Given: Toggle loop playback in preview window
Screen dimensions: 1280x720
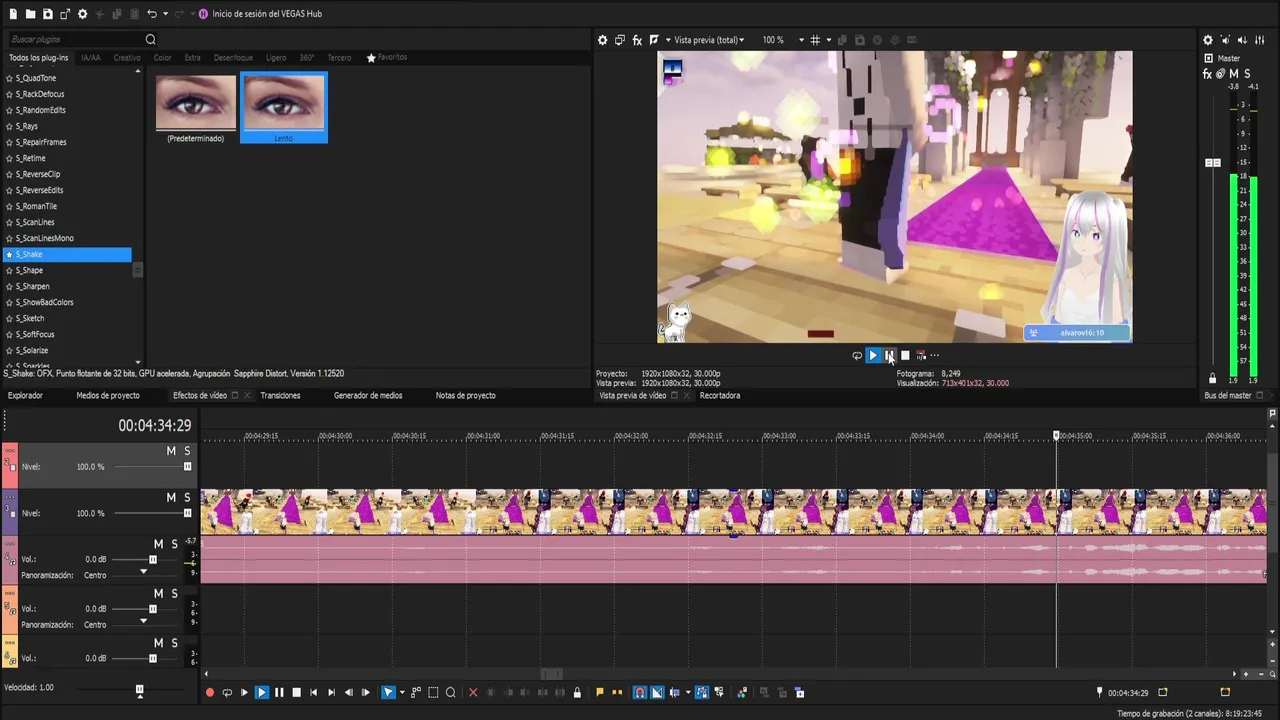Looking at the screenshot, I should click(857, 355).
